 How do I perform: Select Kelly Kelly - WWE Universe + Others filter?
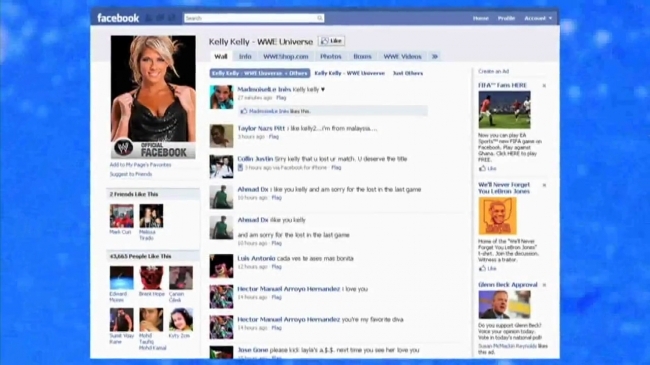click(260, 73)
